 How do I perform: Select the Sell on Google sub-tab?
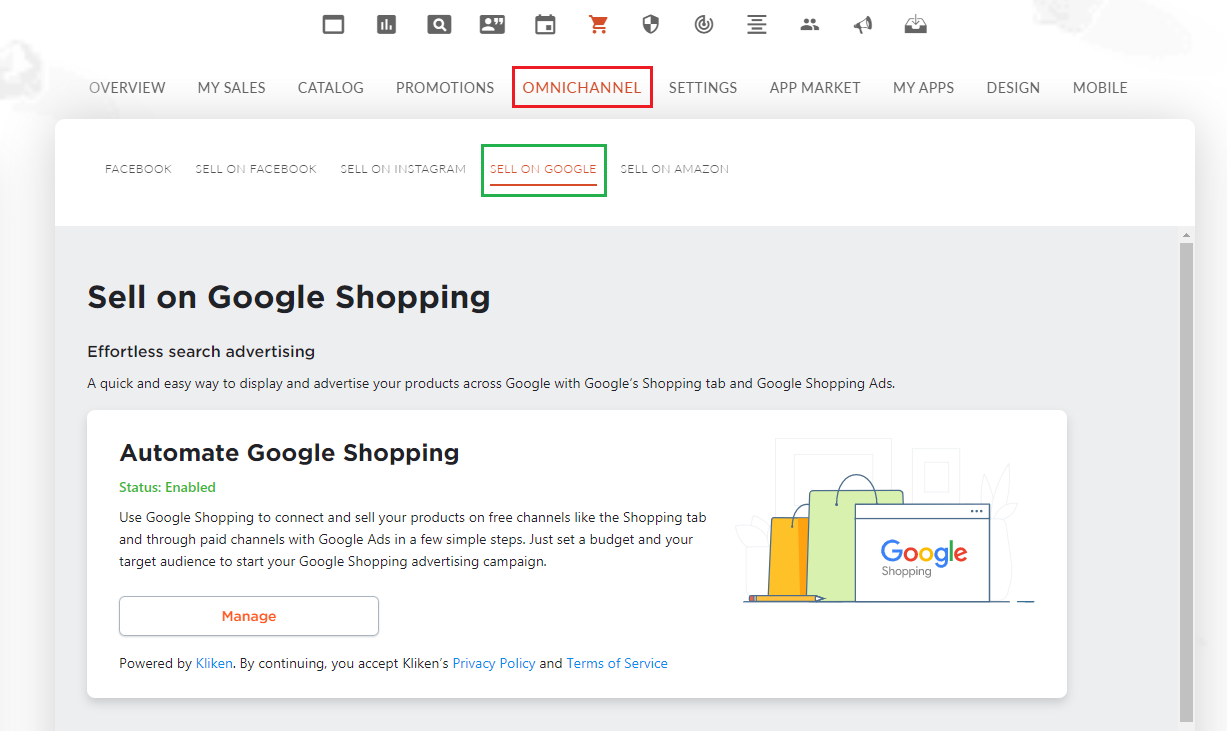click(543, 169)
